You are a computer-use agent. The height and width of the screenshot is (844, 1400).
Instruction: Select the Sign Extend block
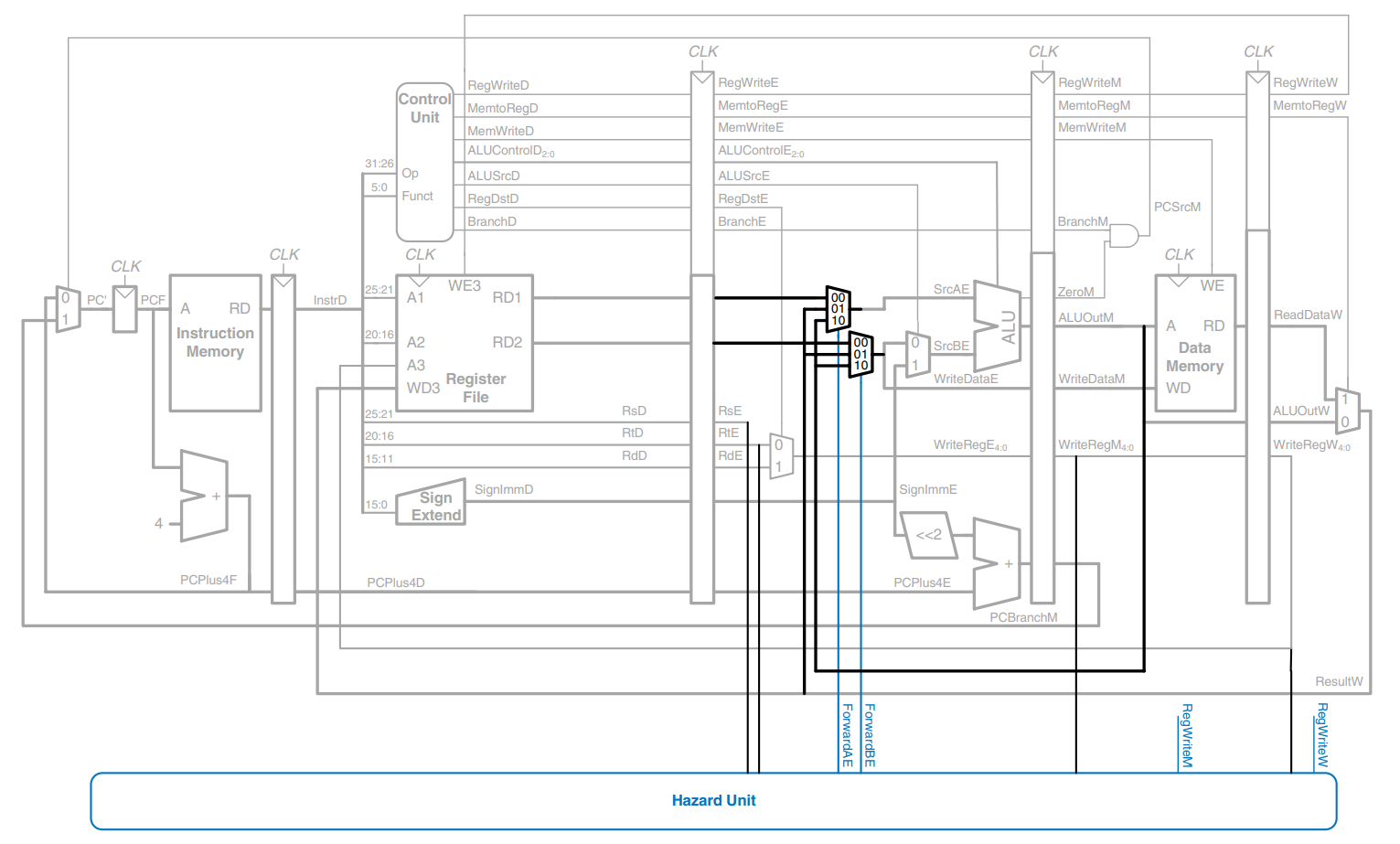(x=432, y=504)
